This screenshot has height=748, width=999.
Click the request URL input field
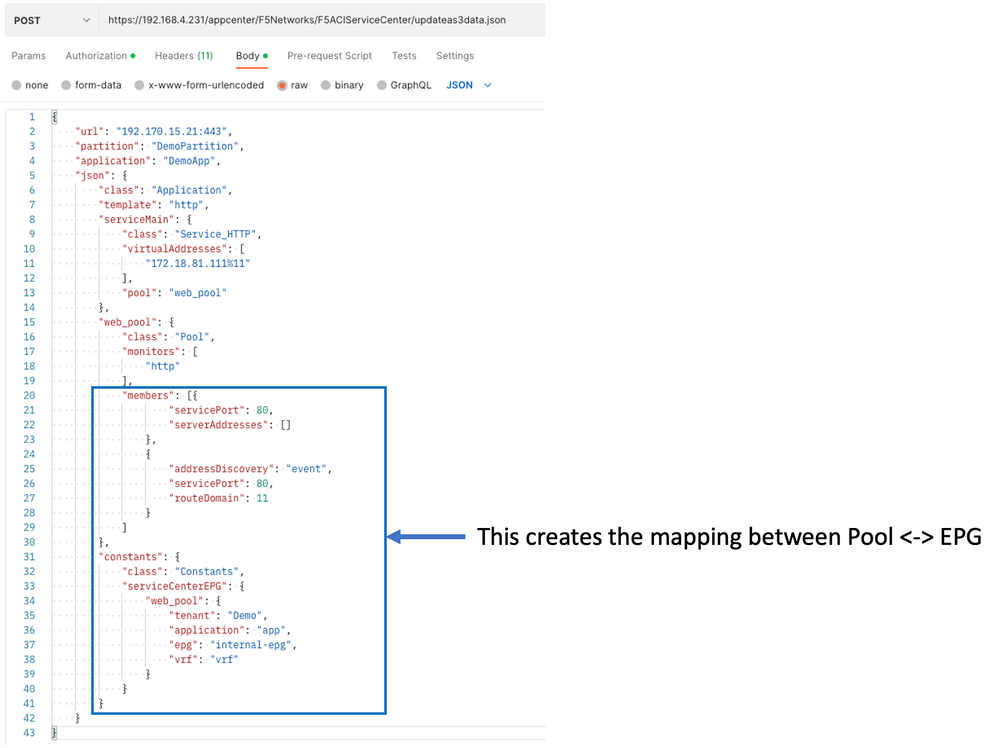pyautogui.click(x=320, y=20)
